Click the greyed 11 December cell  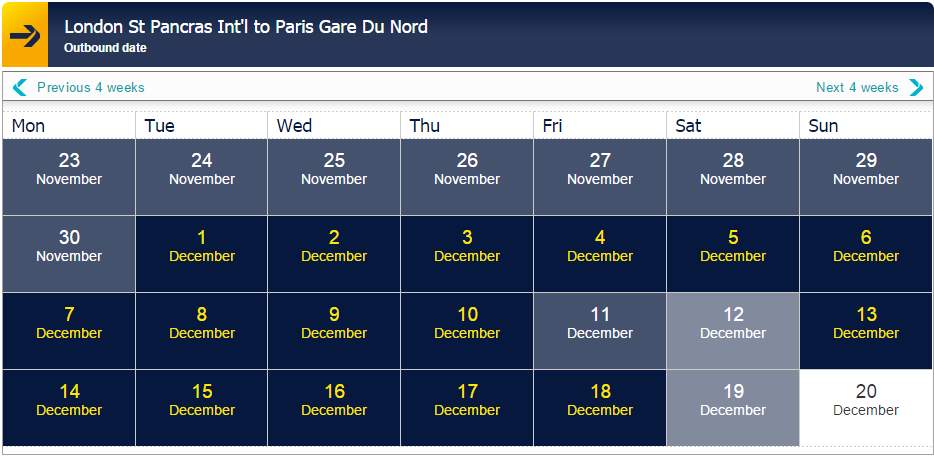[x=600, y=331]
